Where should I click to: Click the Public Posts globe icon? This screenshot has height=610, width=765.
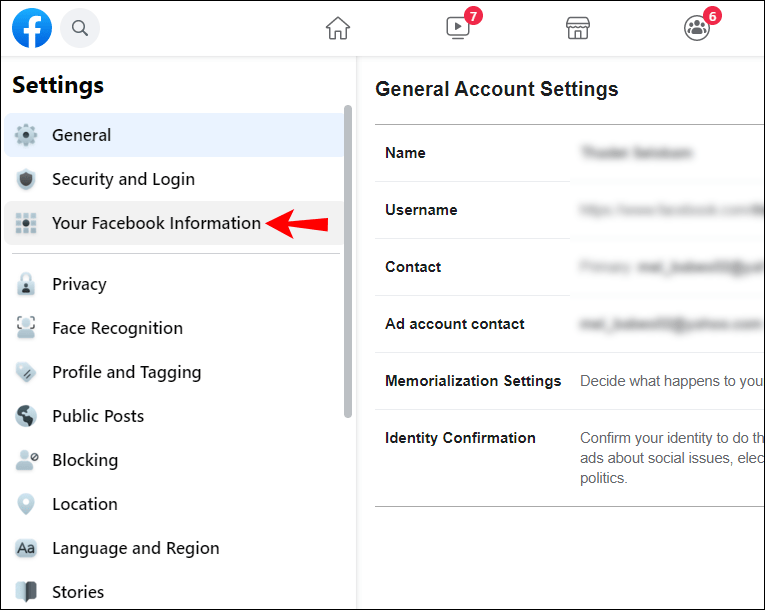(x=26, y=416)
